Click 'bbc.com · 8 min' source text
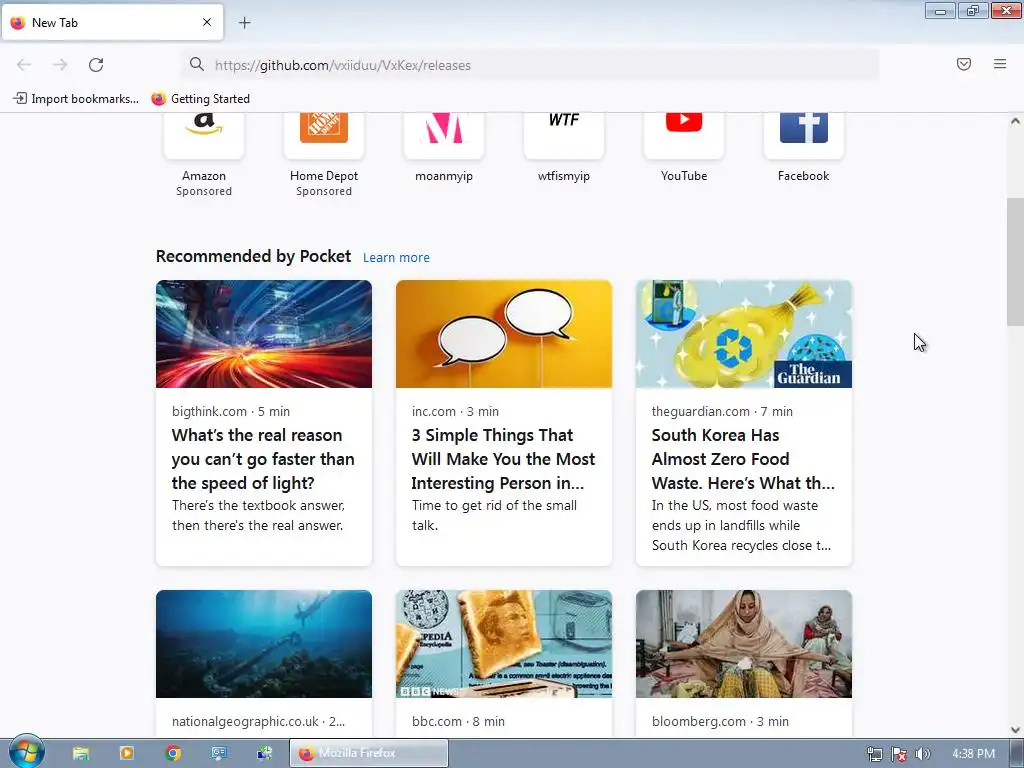The image size is (1024, 768). pyautogui.click(x=458, y=722)
